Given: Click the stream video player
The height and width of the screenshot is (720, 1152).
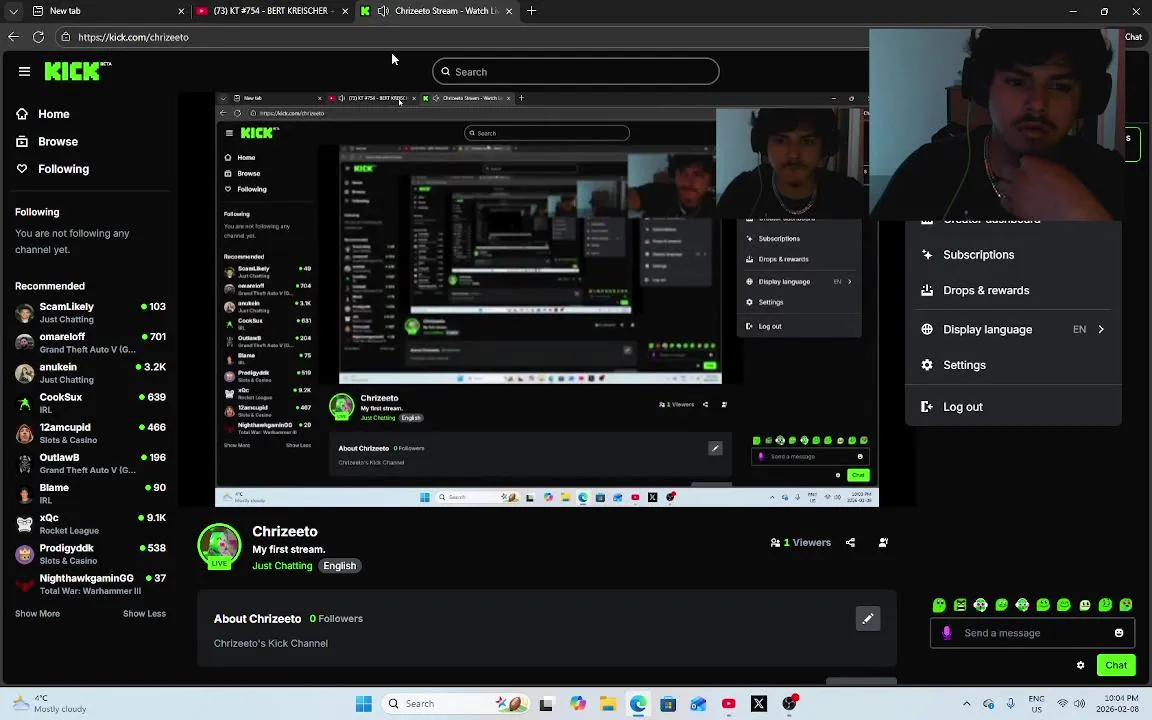Looking at the screenshot, I should click(547, 300).
